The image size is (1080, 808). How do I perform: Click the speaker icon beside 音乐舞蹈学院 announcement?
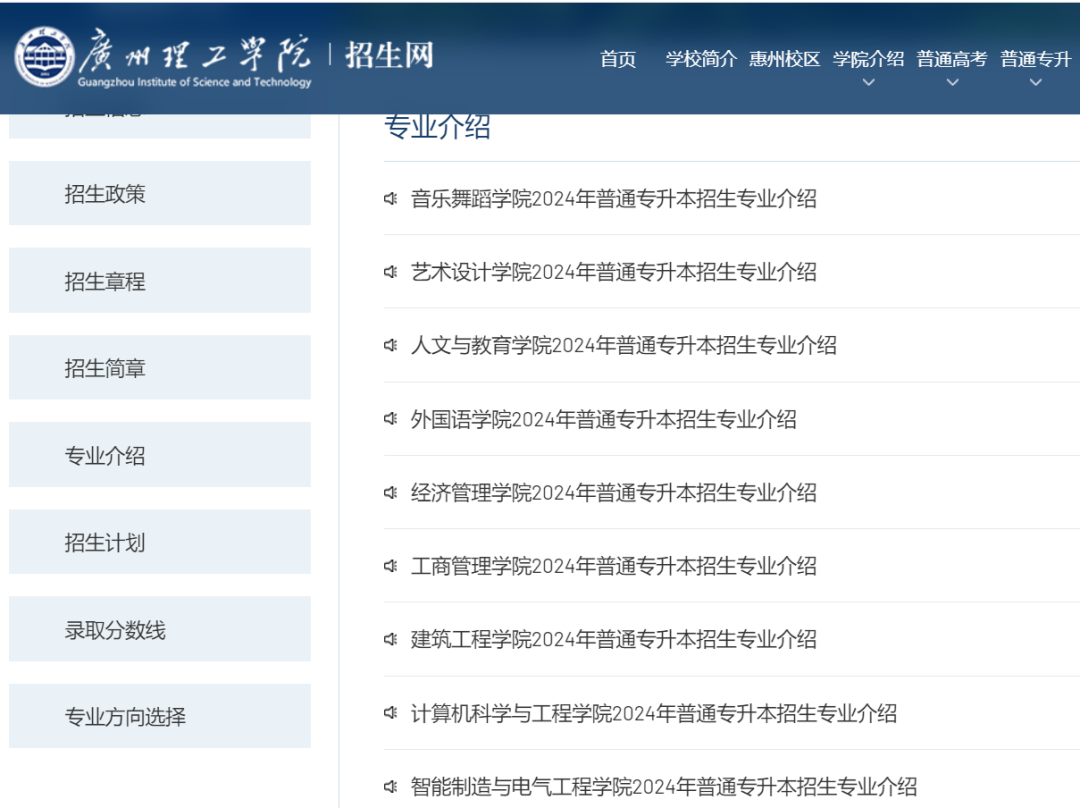[x=391, y=198]
